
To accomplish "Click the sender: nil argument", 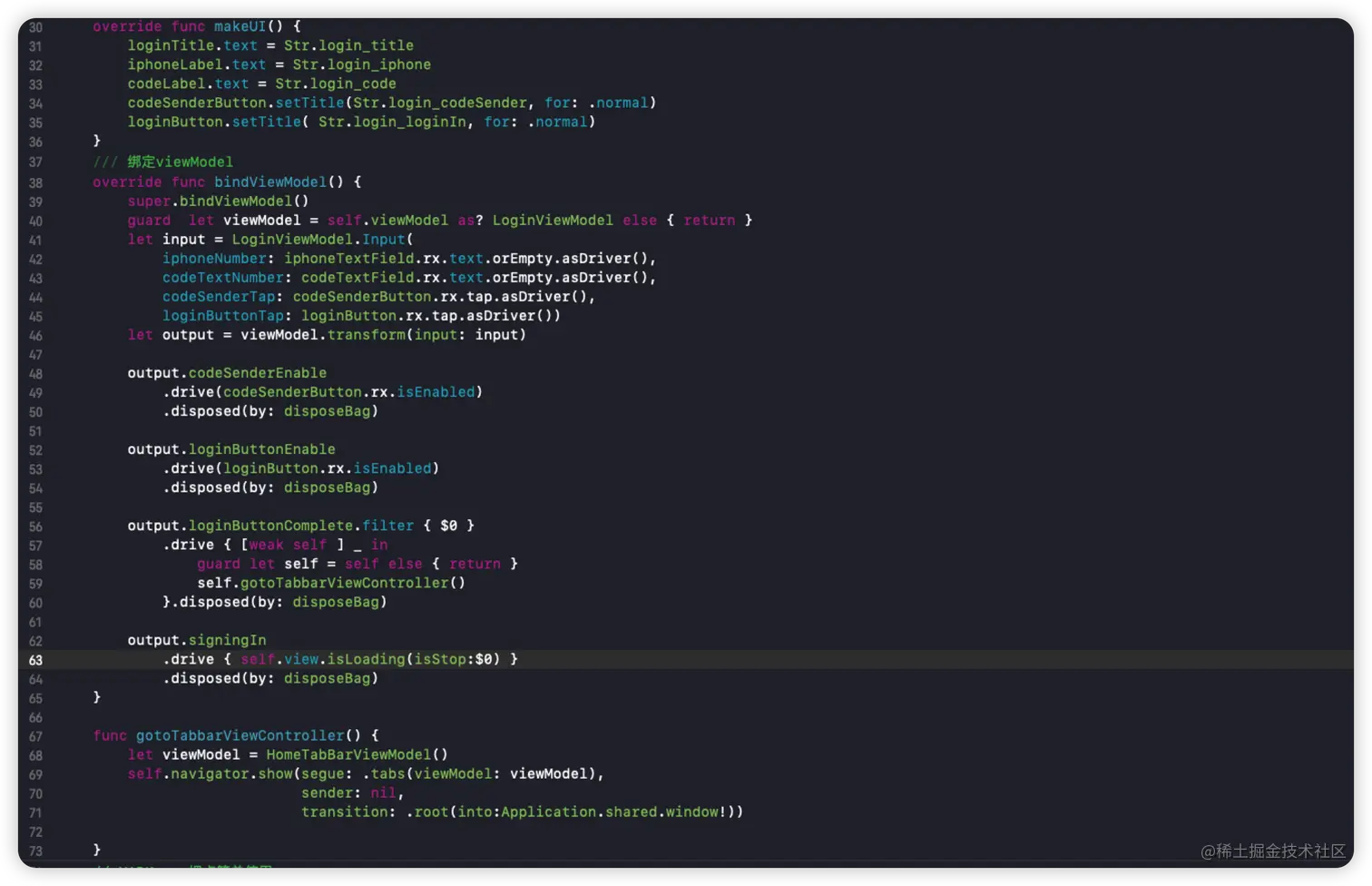I will point(349,792).
